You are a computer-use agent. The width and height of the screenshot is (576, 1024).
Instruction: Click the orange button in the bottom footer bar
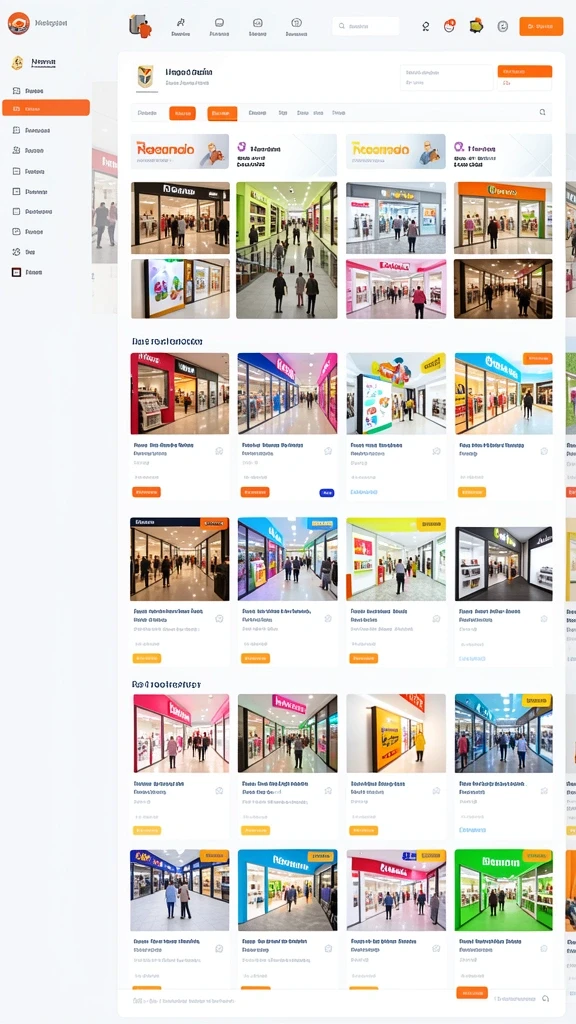coord(472,993)
